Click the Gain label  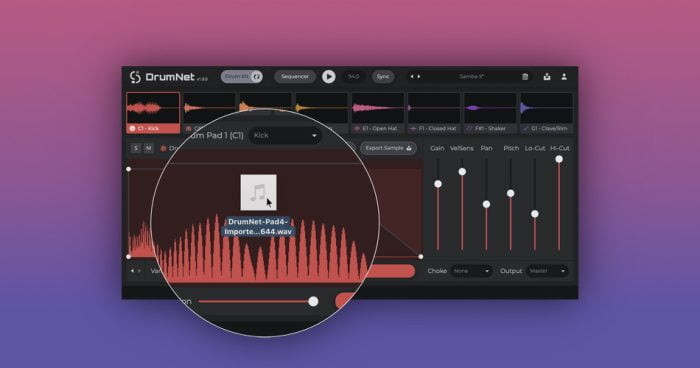point(437,148)
